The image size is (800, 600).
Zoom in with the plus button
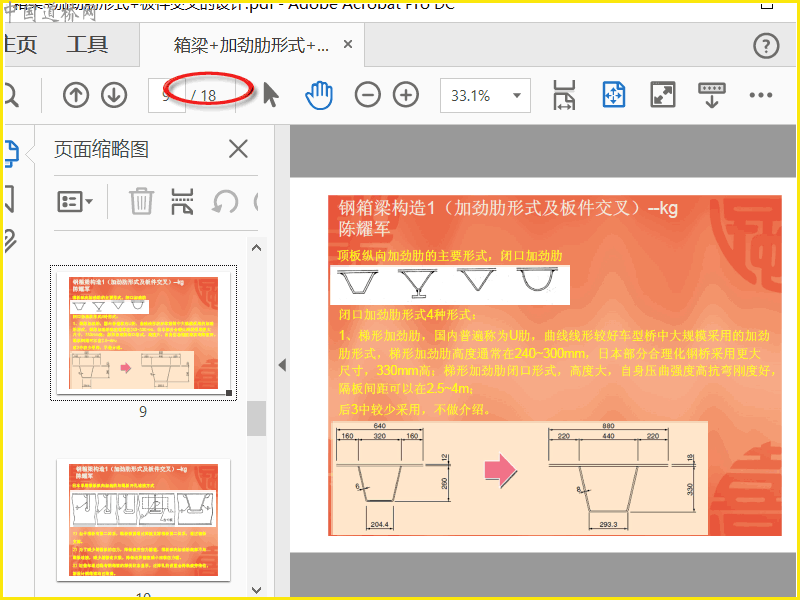(406, 95)
